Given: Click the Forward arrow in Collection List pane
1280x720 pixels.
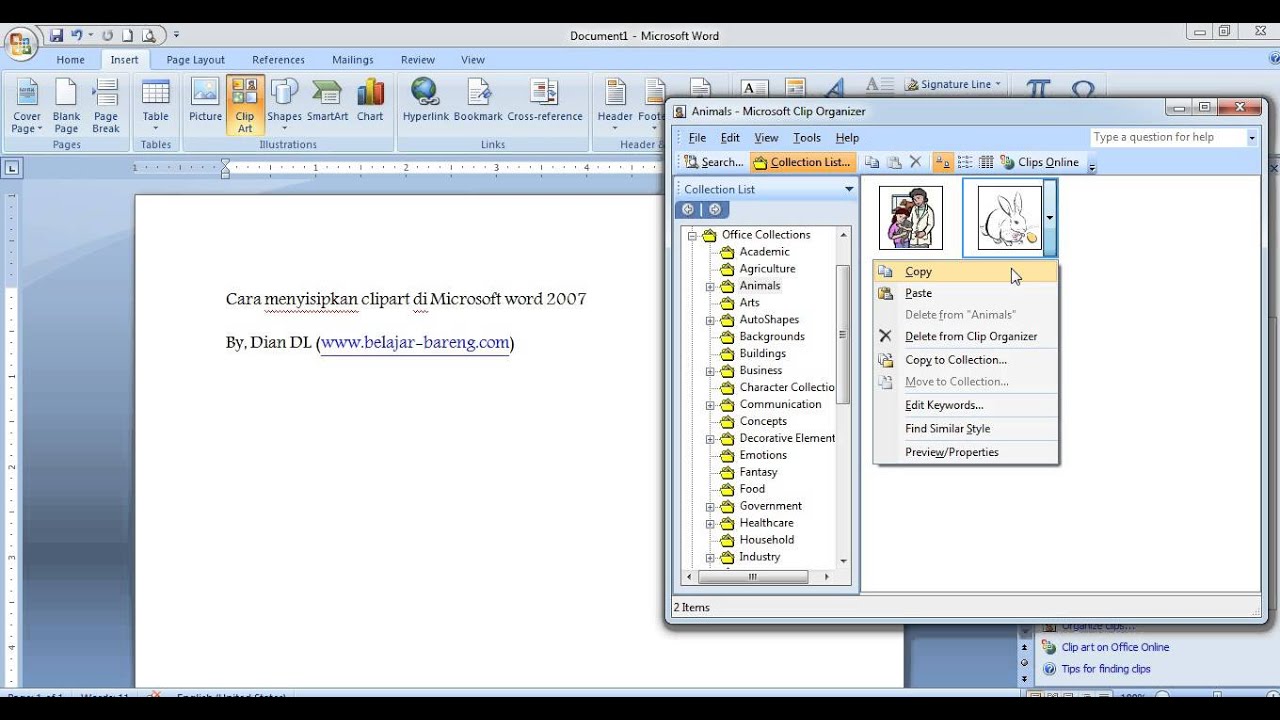Looking at the screenshot, I should tap(714, 209).
